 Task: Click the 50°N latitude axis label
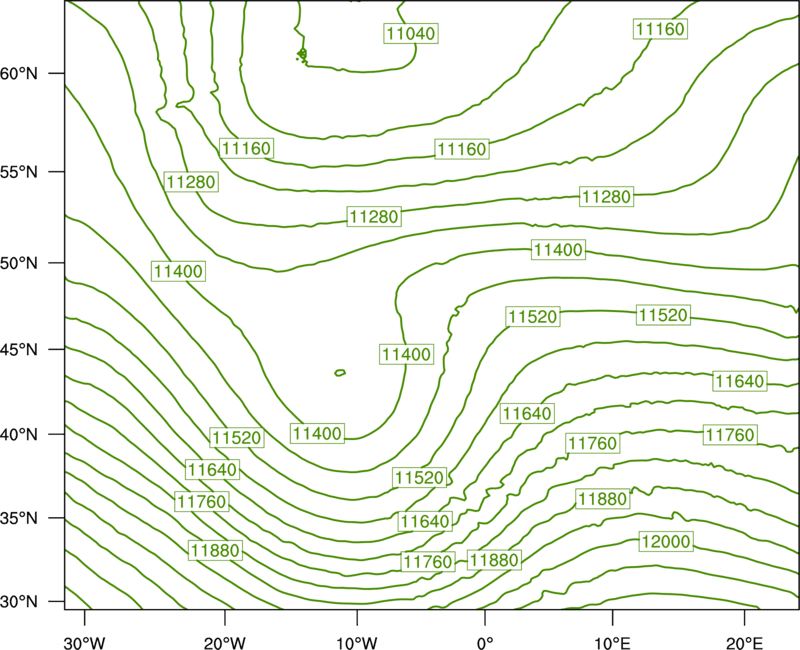(x=19, y=263)
